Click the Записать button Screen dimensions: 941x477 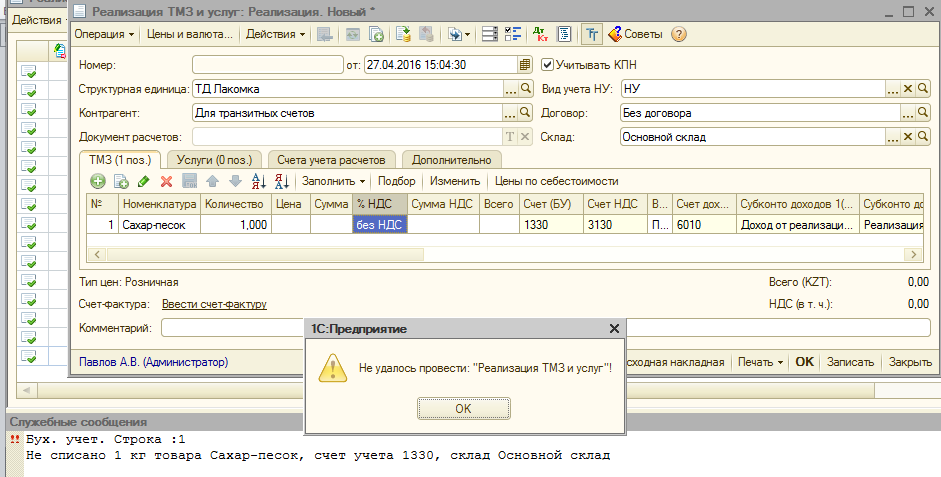click(x=850, y=362)
